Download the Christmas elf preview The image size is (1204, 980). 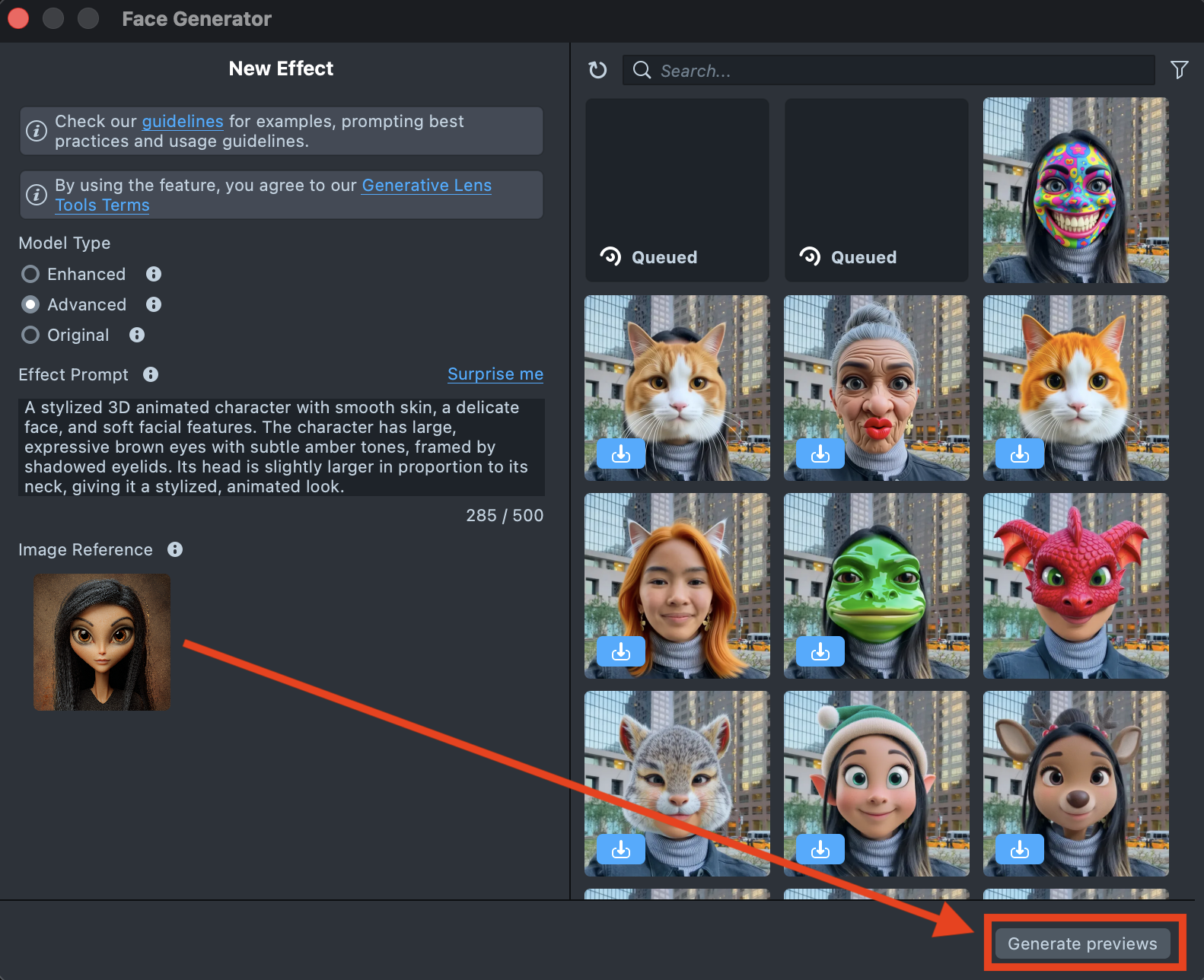pyautogui.click(x=820, y=850)
